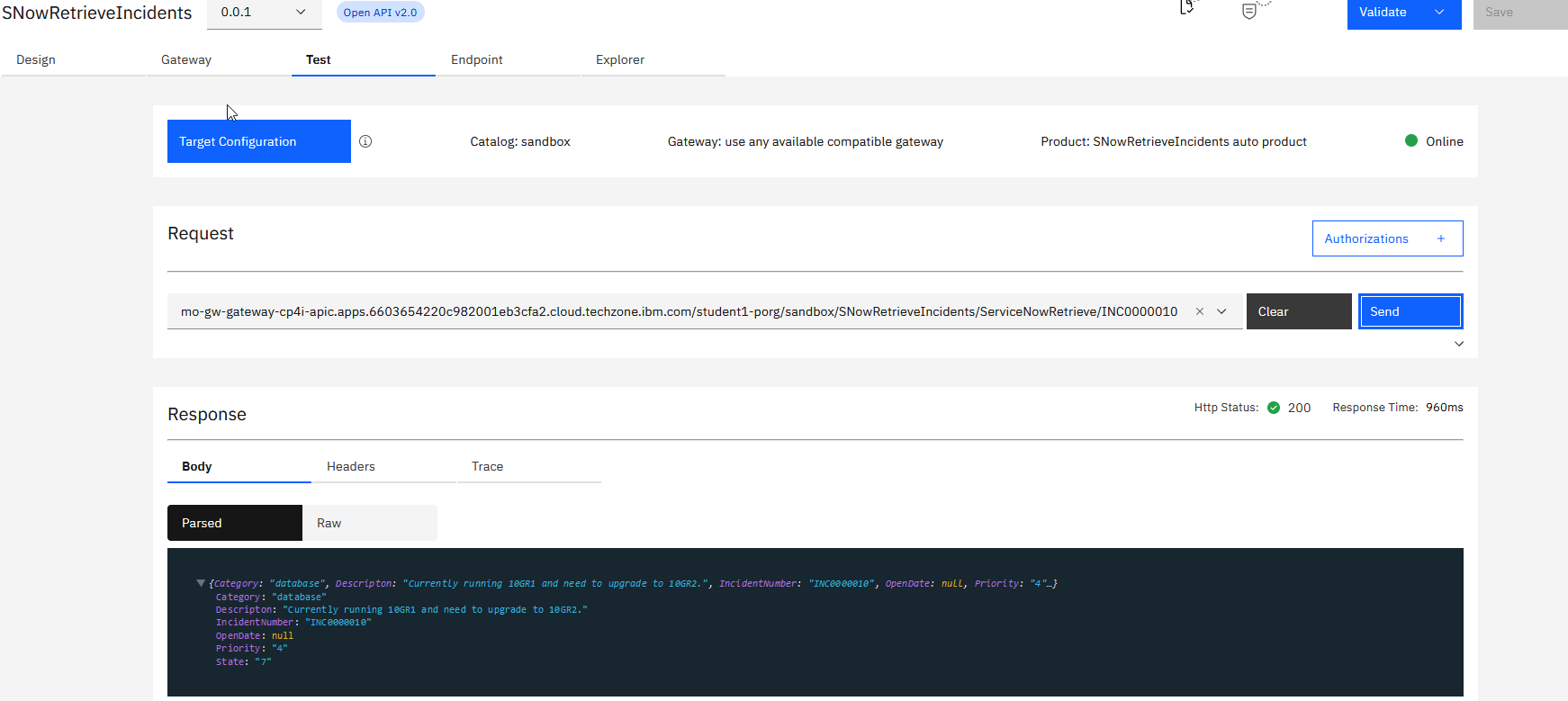Click the Catalog: sandbox label
This screenshot has width=1568, height=701.
520,141
